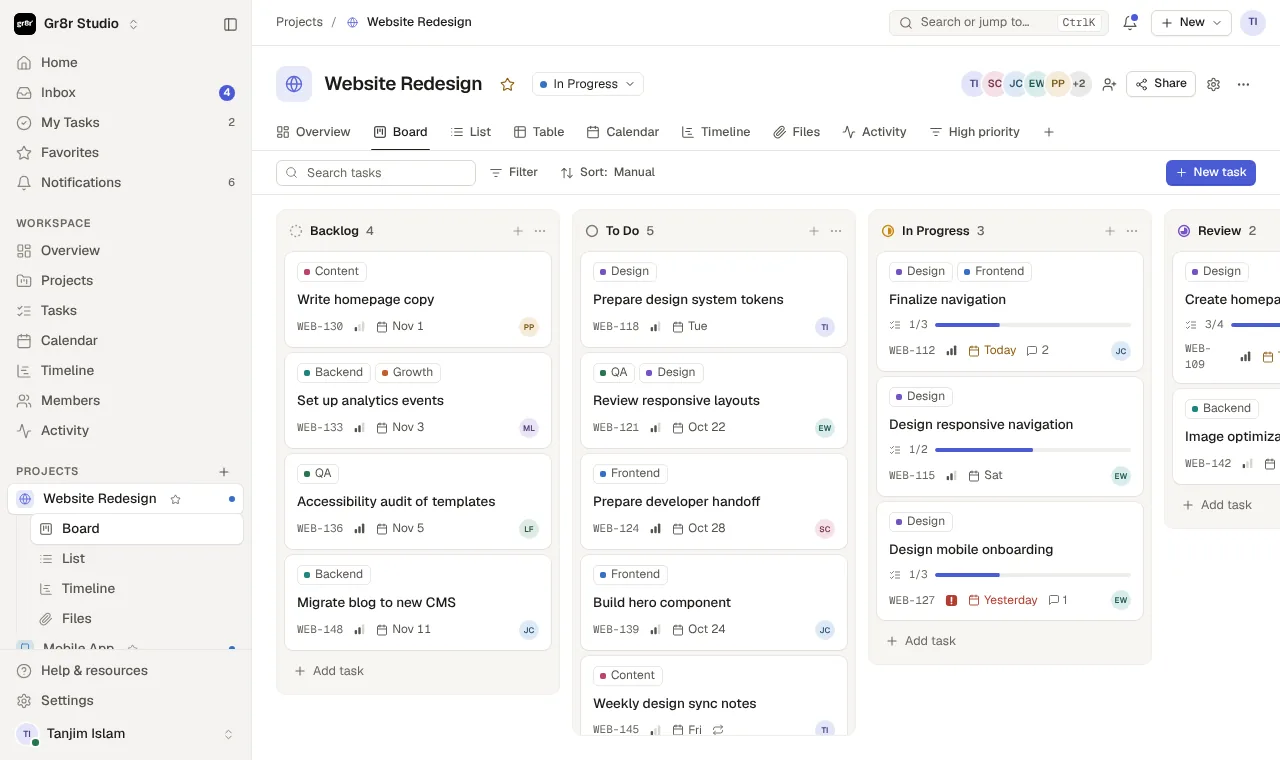Open project settings gear icon
The height and width of the screenshot is (760, 1280).
point(1213,84)
